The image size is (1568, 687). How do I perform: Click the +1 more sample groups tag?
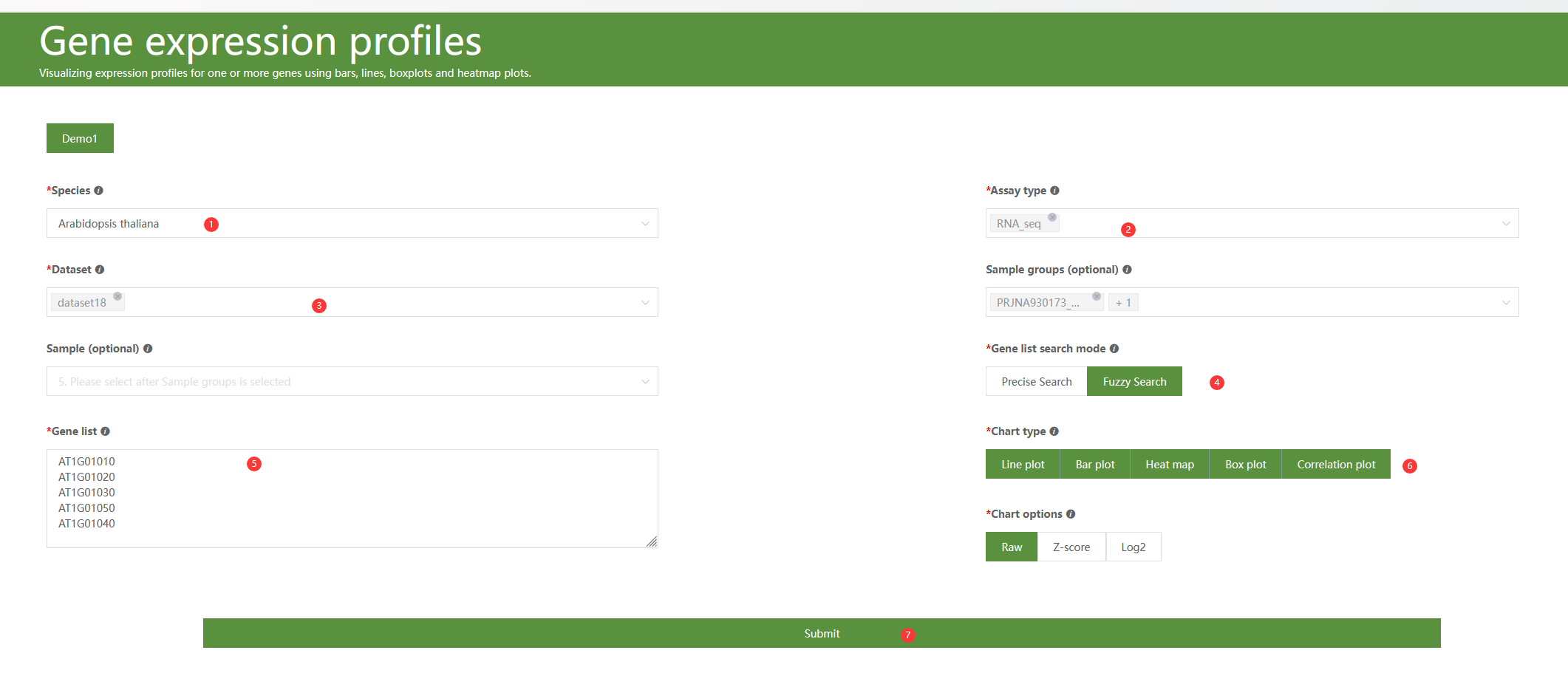tap(1123, 302)
